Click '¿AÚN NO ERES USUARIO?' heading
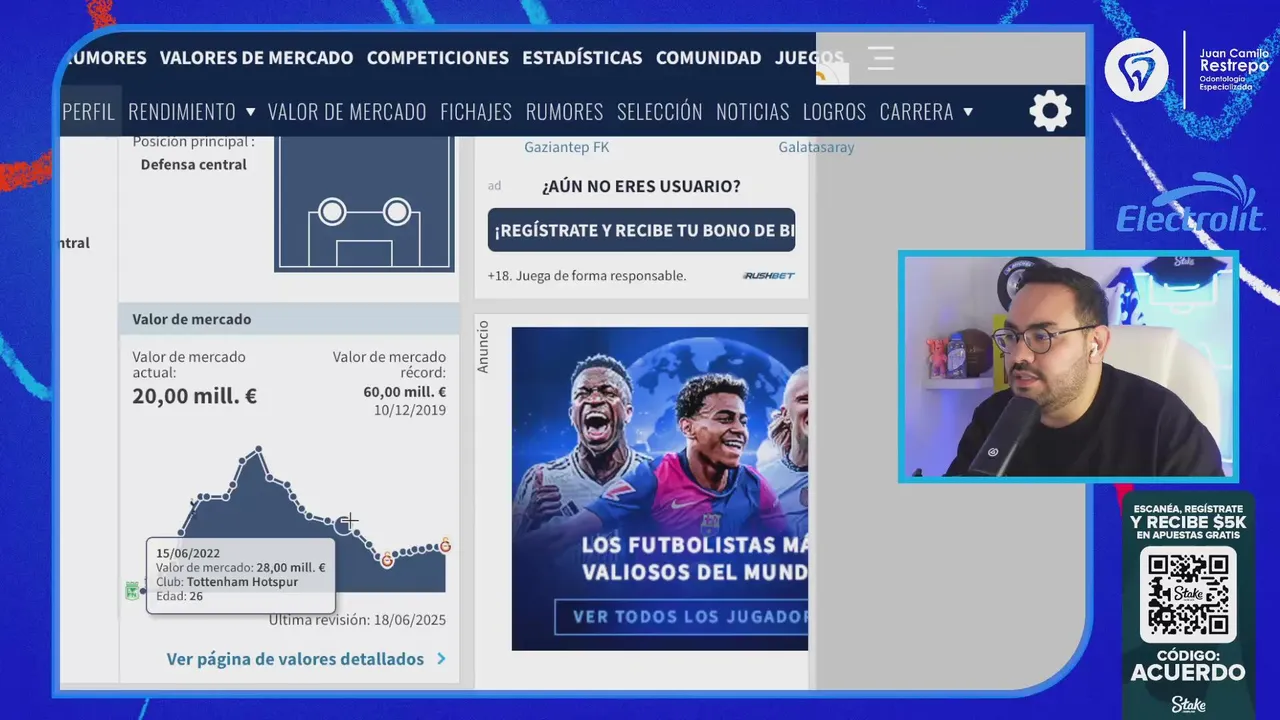The image size is (1280, 720). (x=641, y=187)
